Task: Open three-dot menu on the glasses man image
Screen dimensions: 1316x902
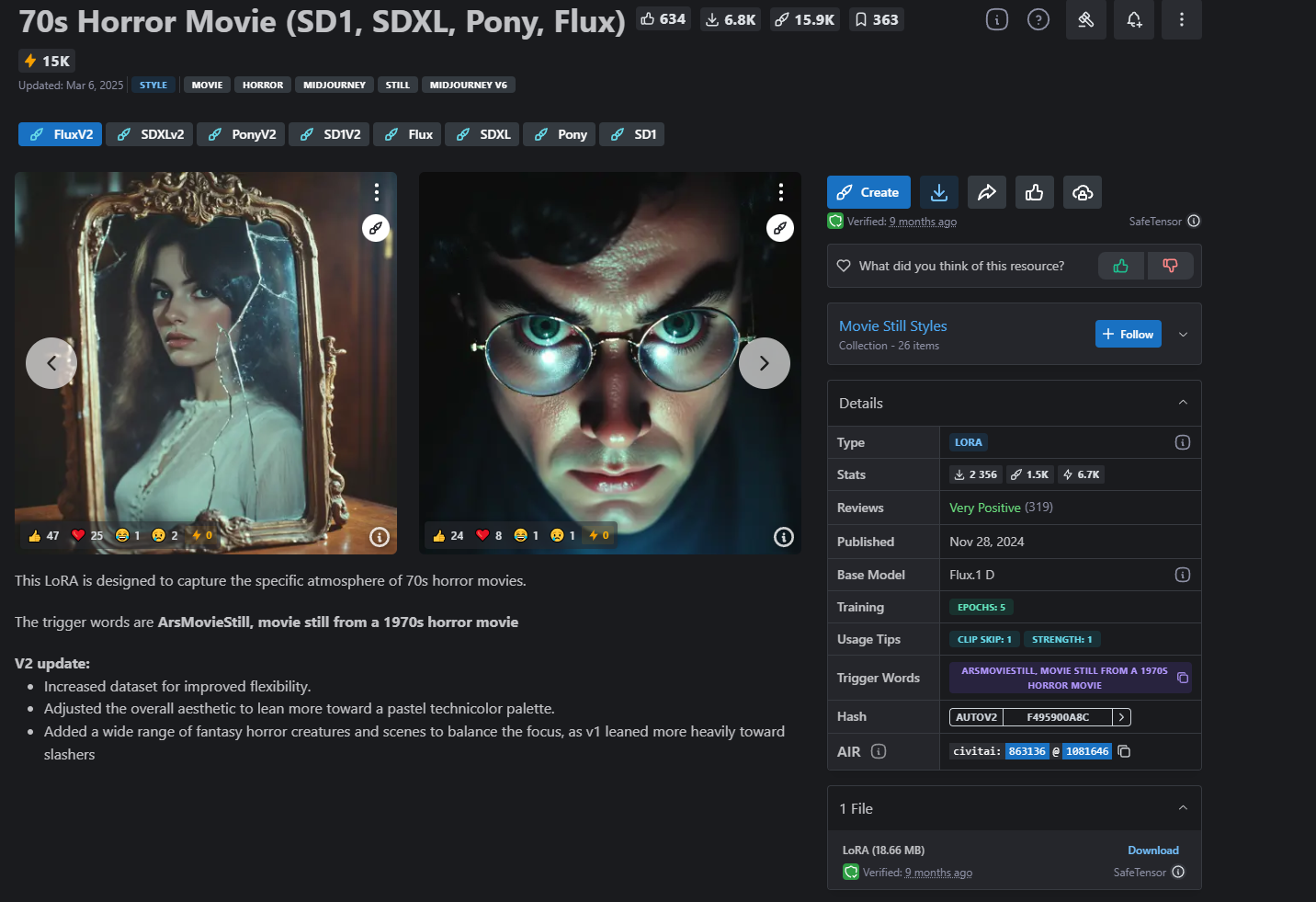Action: (781, 191)
